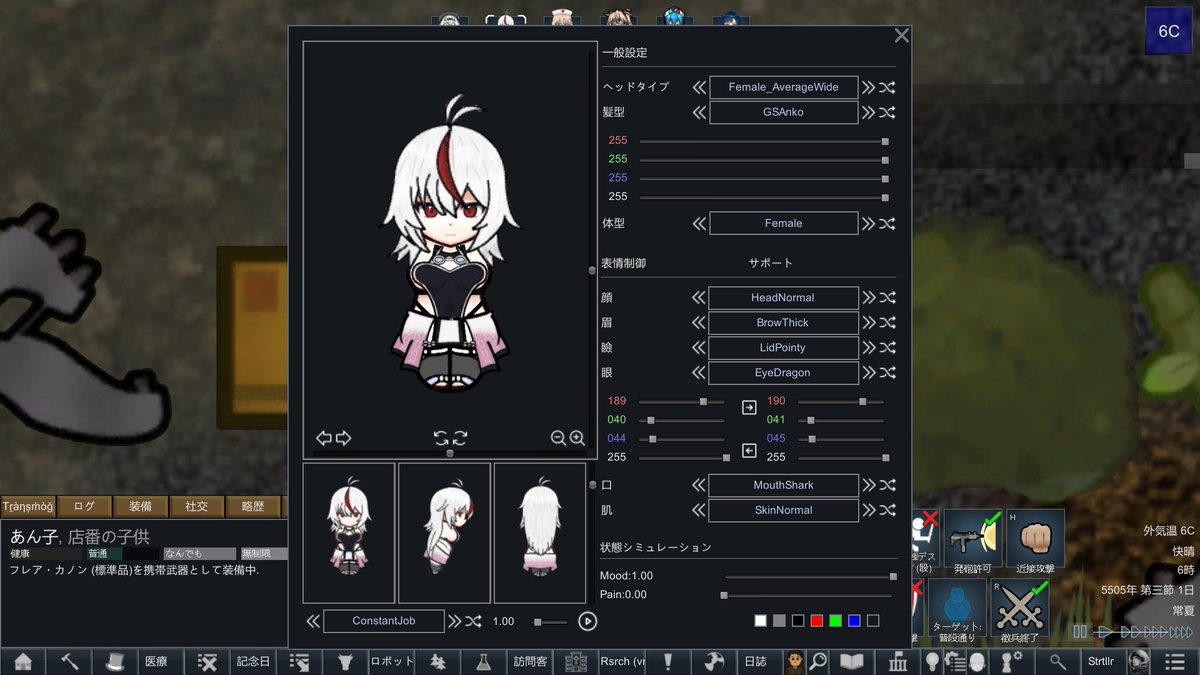Screen dimensions: 1200x675
Task: Open the ConstantJob animation selector
Action: (384, 621)
